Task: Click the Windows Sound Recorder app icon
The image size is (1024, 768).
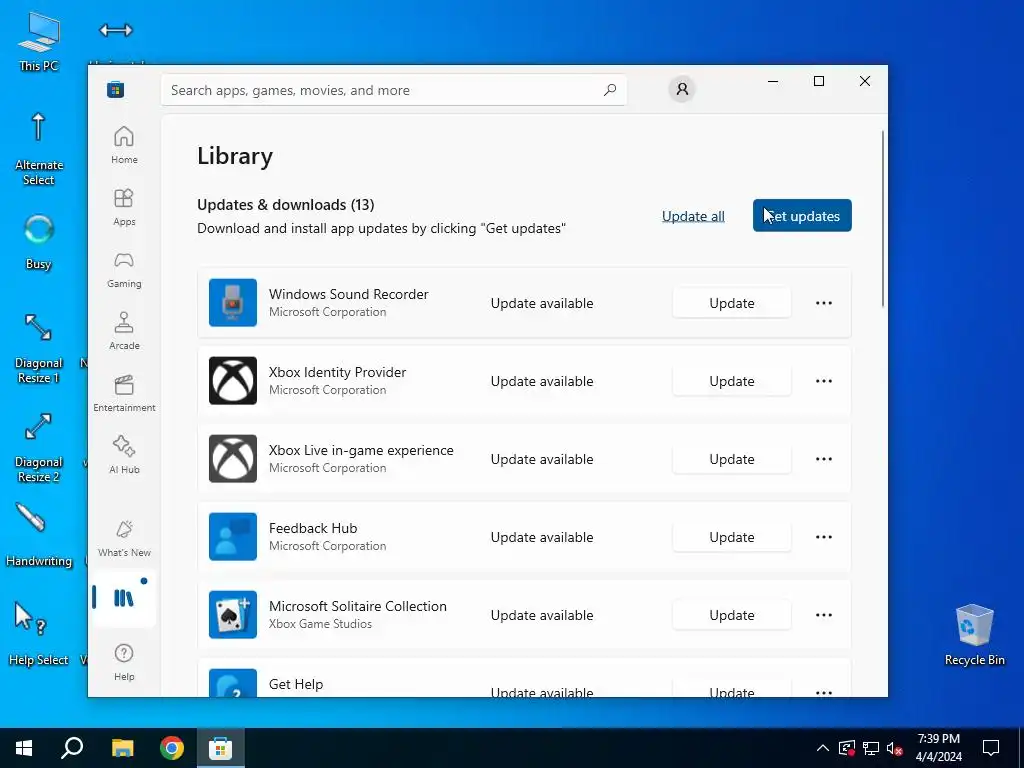Action: [232, 302]
